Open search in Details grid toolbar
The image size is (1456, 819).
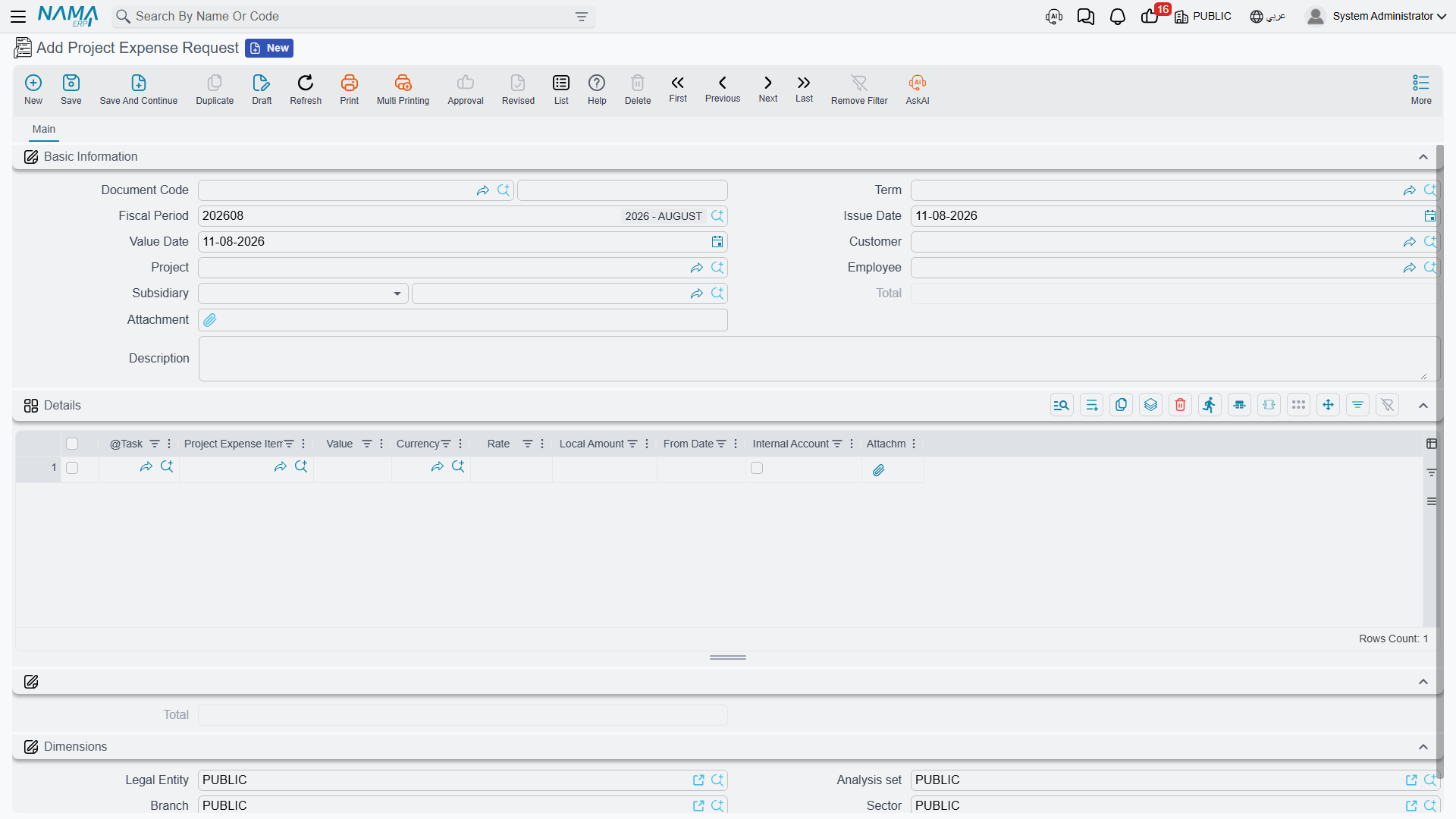(1062, 405)
